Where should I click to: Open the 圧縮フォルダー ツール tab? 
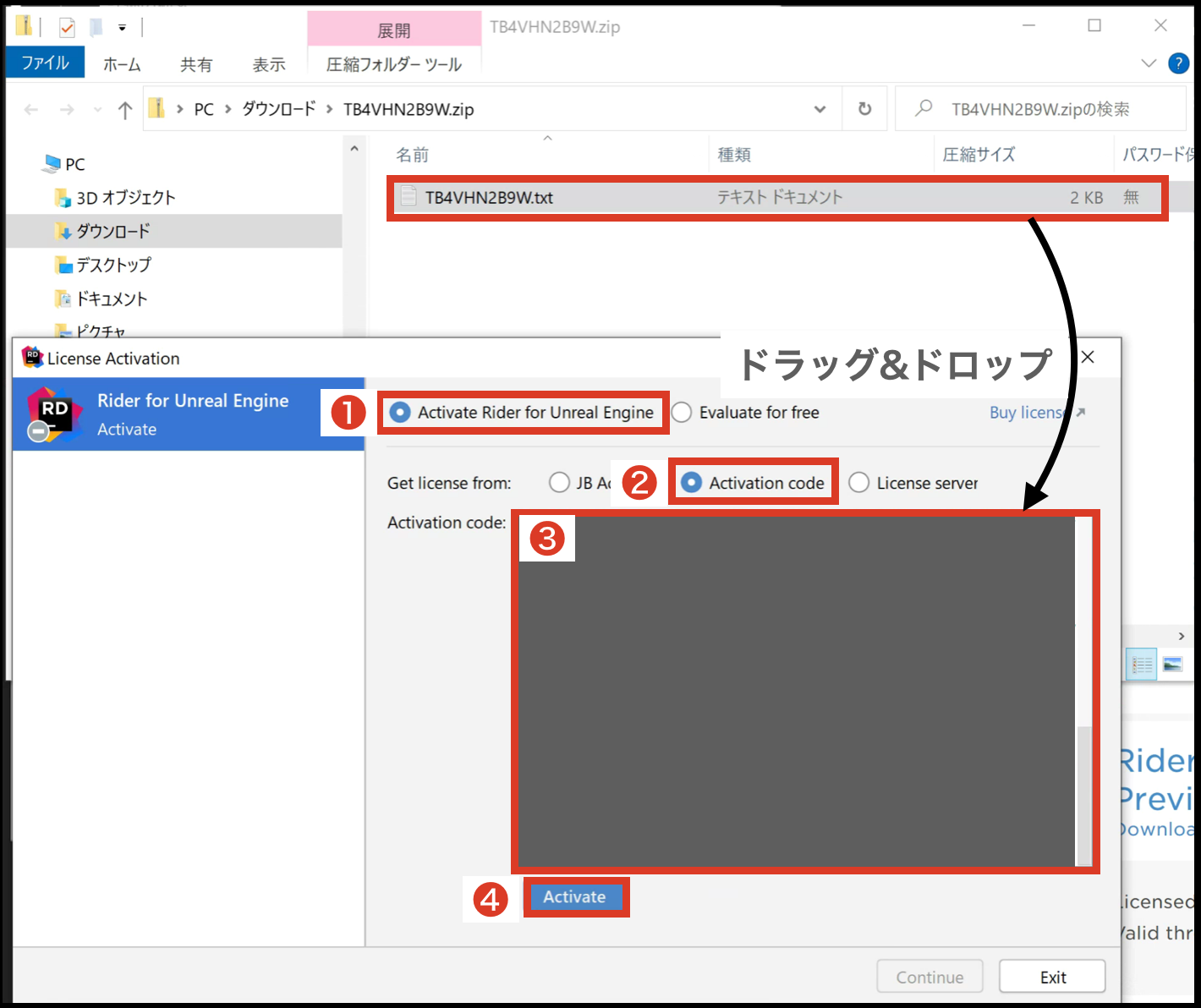click(x=394, y=64)
